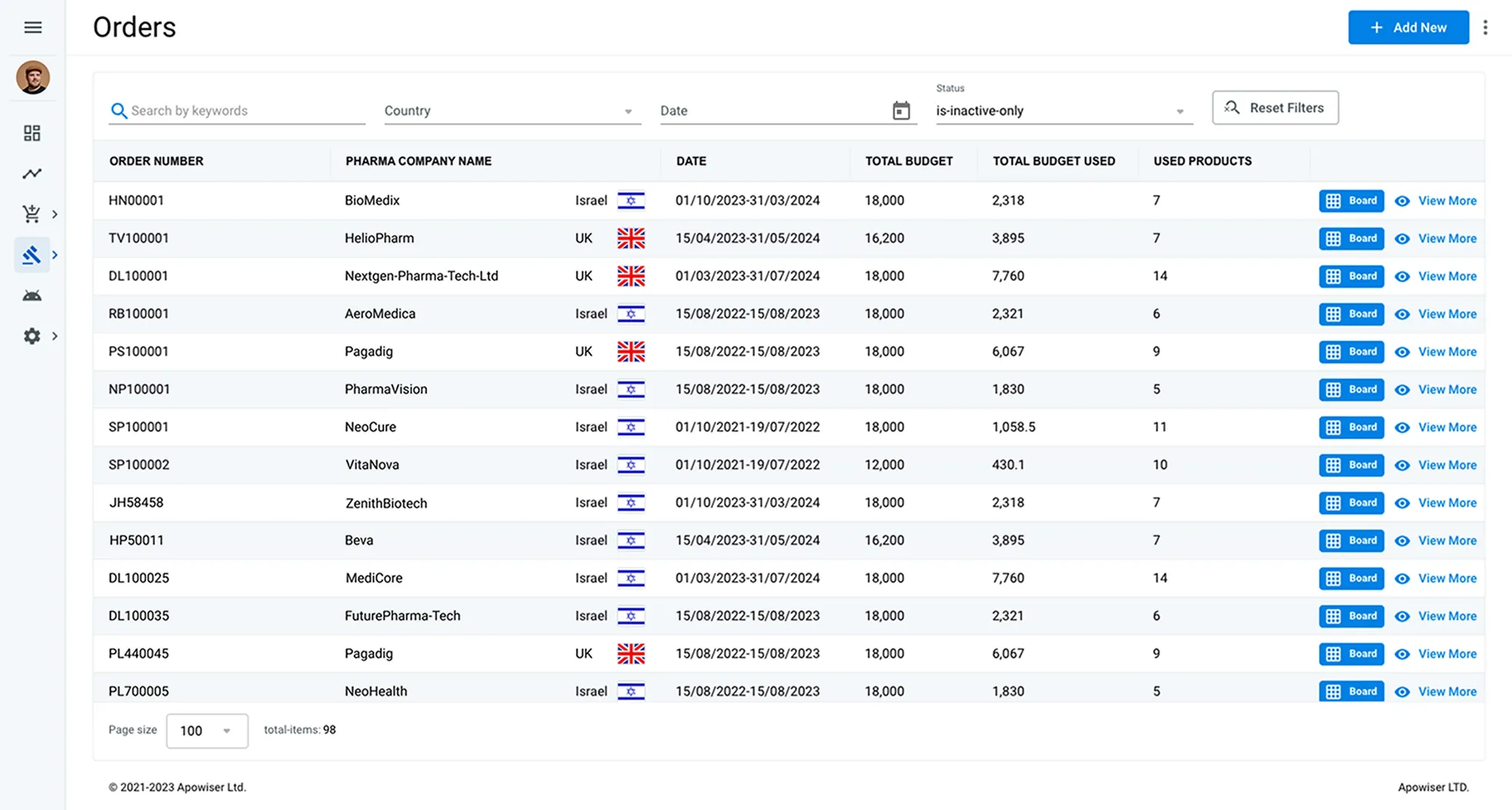1512x810 pixels.
Task: Sort by PHARMA COMPANY NAME column header
Action: [x=419, y=161]
